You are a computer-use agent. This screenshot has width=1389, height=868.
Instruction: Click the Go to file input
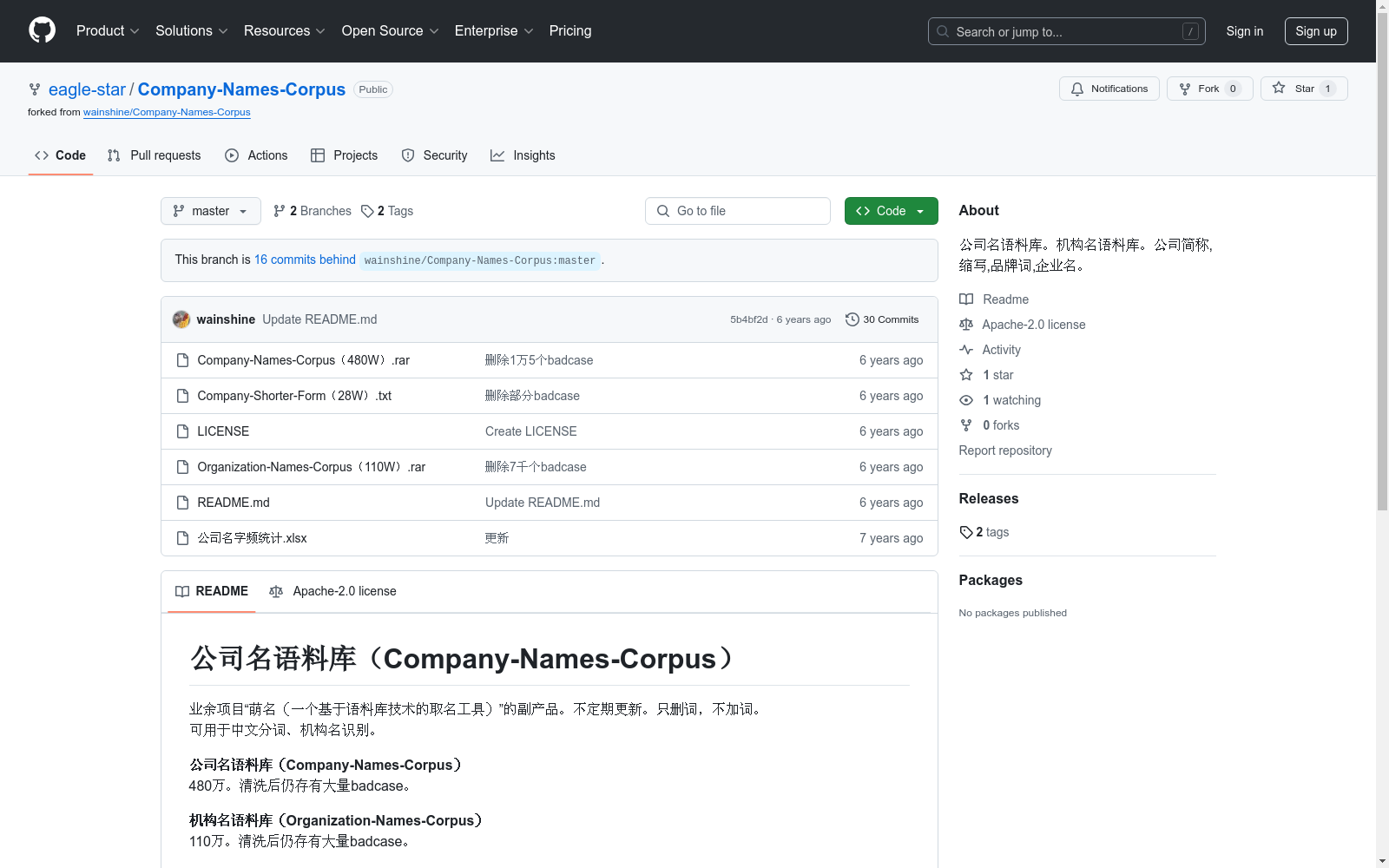tap(738, 211)
